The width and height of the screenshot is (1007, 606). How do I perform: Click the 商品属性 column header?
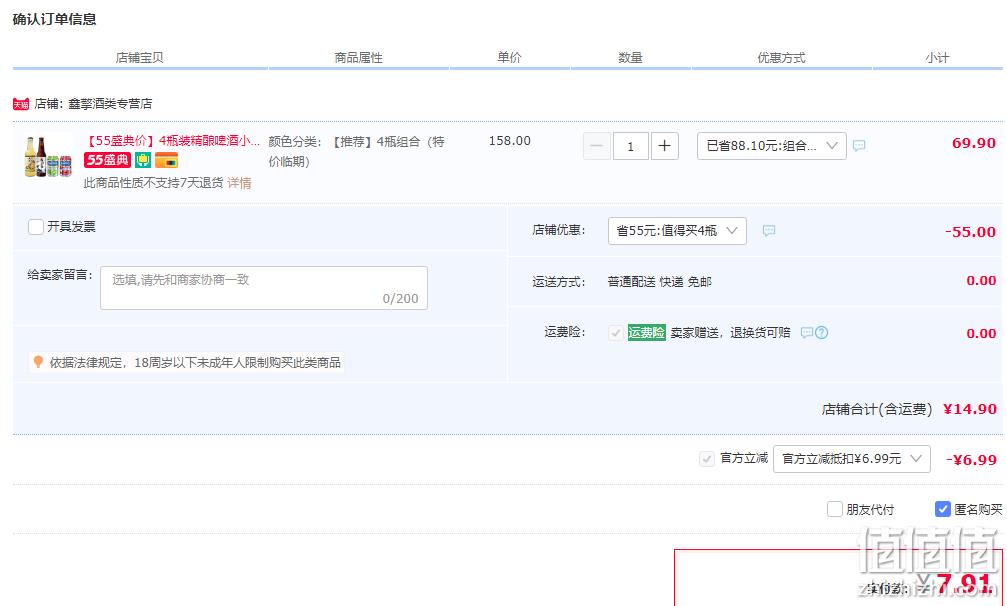pyautogui.click(x=358, y=58)
